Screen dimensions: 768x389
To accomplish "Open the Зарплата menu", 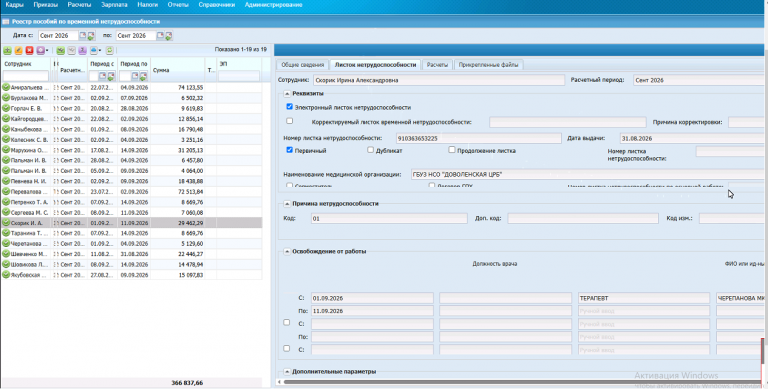I will pos(114,5).
